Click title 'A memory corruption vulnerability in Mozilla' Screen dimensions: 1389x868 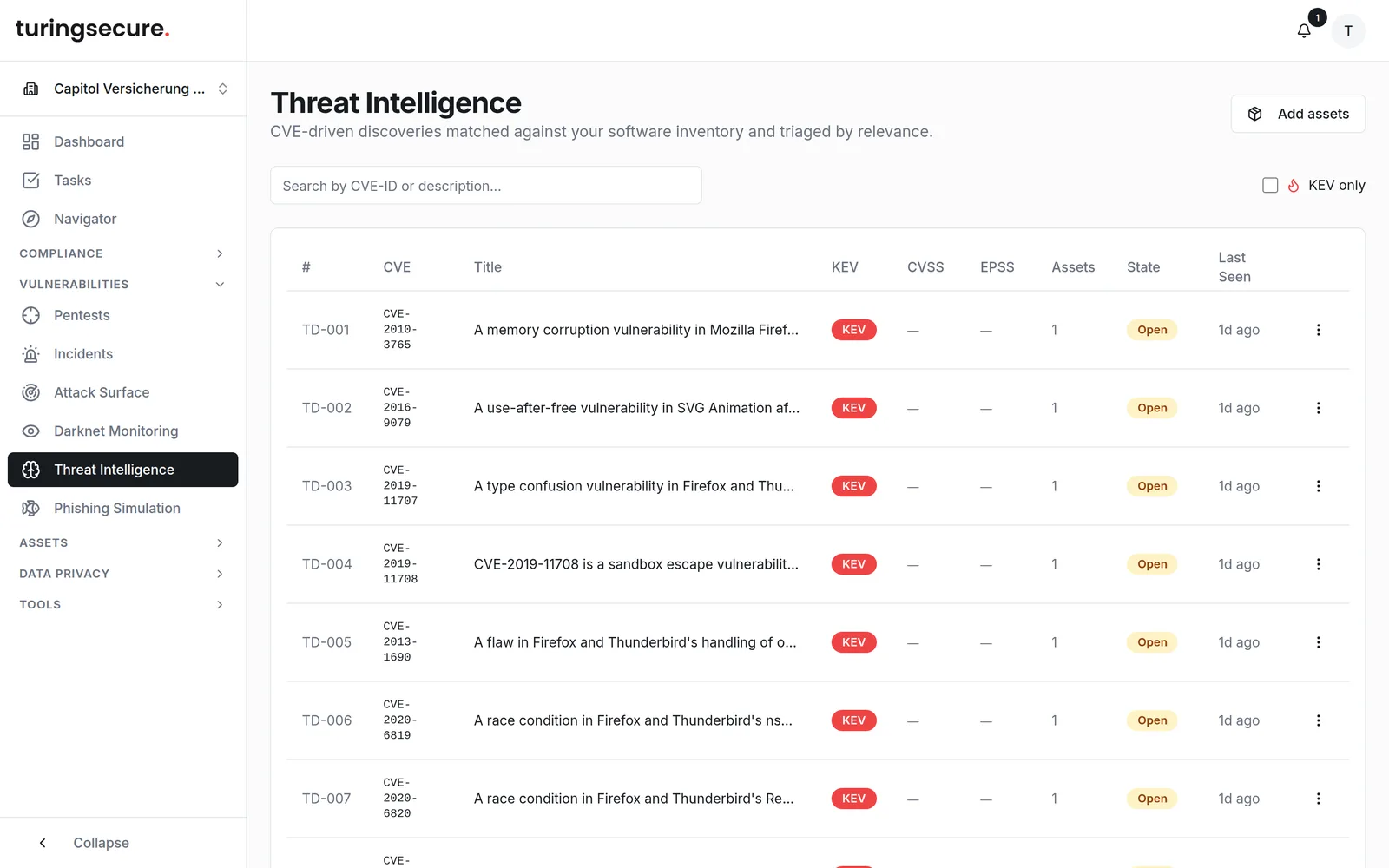(x=636, y=330)
